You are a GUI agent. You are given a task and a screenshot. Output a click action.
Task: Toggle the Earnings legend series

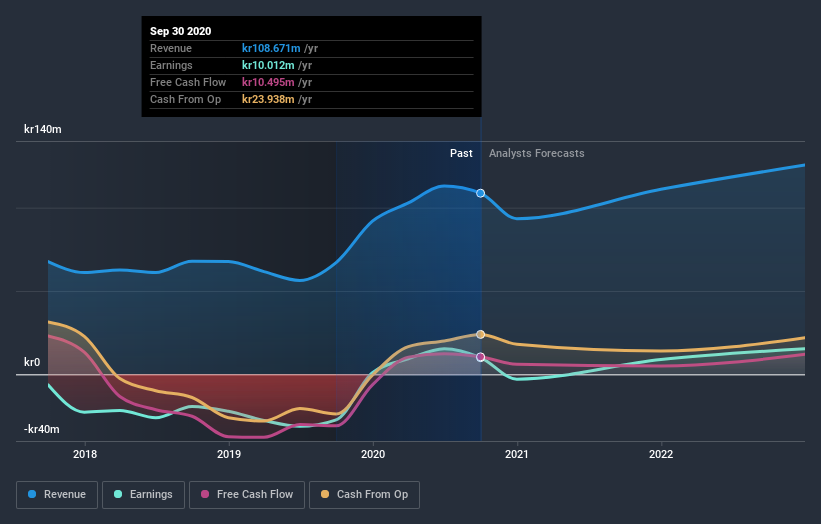coord(143,495)
